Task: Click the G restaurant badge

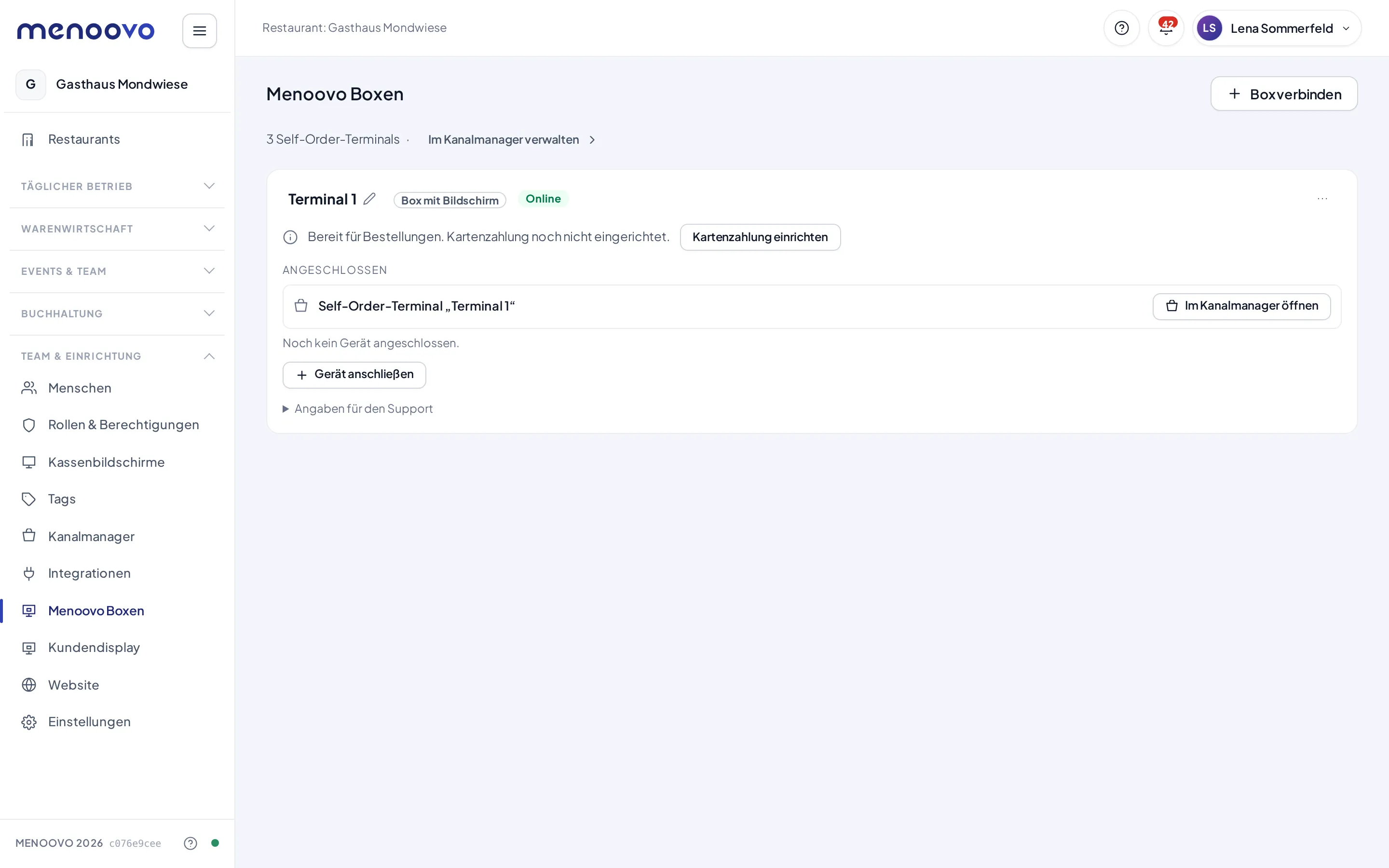Action: (30, 84)
